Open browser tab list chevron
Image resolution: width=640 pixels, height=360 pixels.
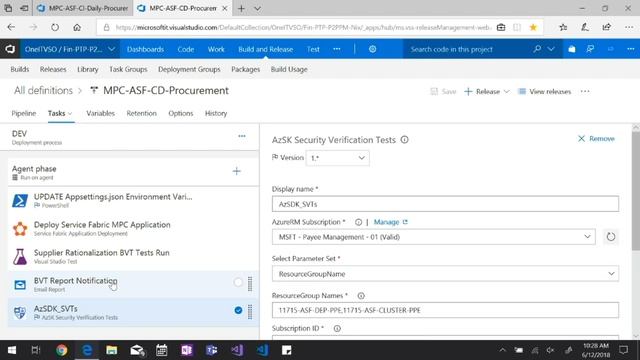click(257, 8)
